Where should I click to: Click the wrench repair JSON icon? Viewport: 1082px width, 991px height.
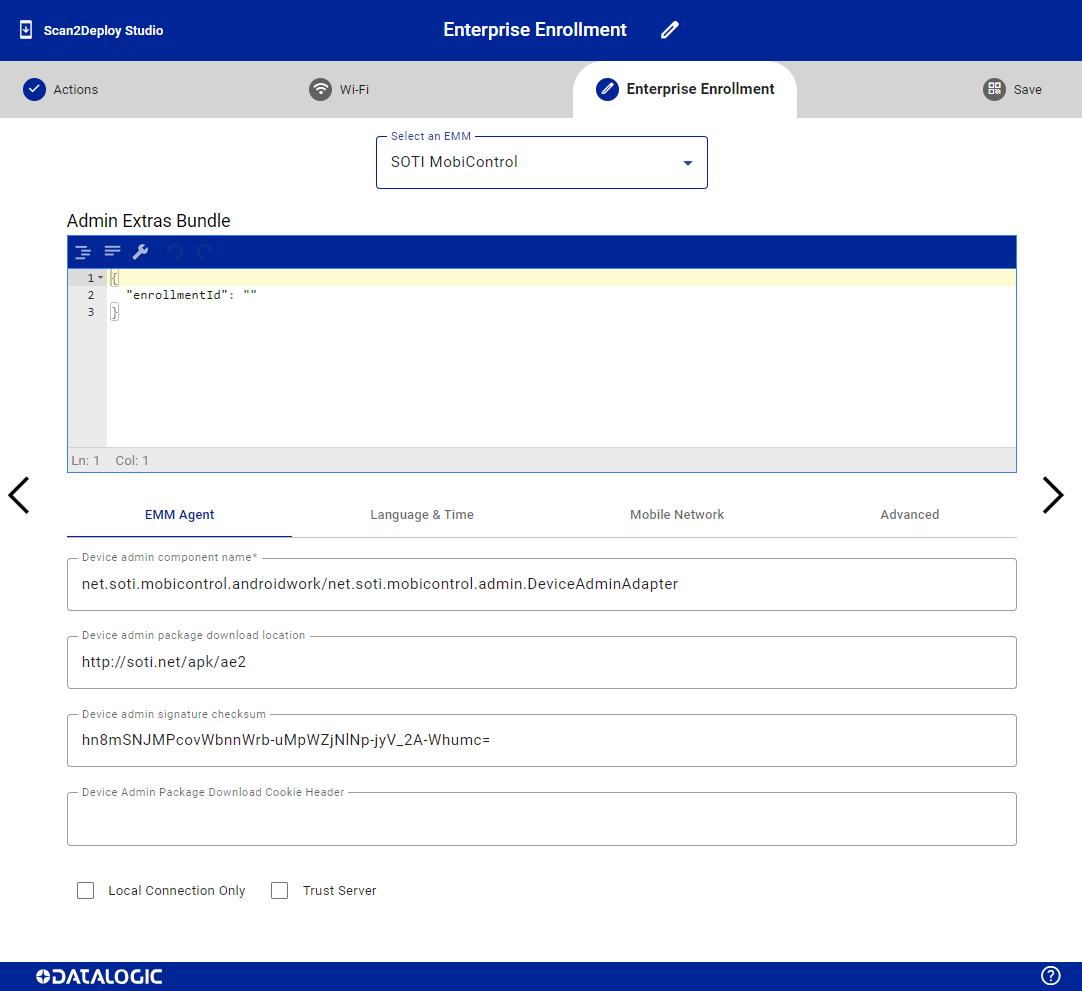tap(141, 252)
